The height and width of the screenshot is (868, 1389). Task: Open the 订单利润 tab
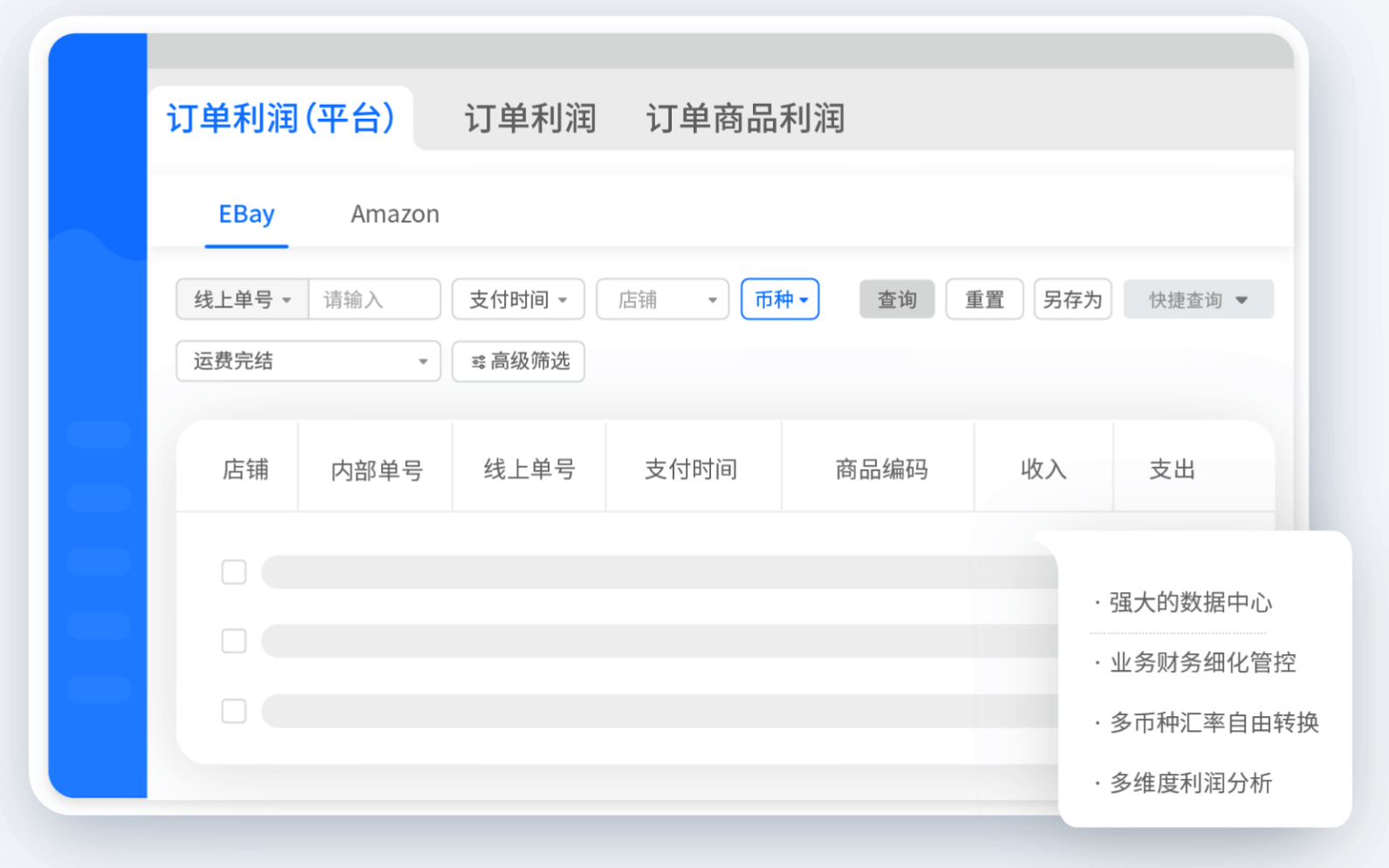coord(530,119)
